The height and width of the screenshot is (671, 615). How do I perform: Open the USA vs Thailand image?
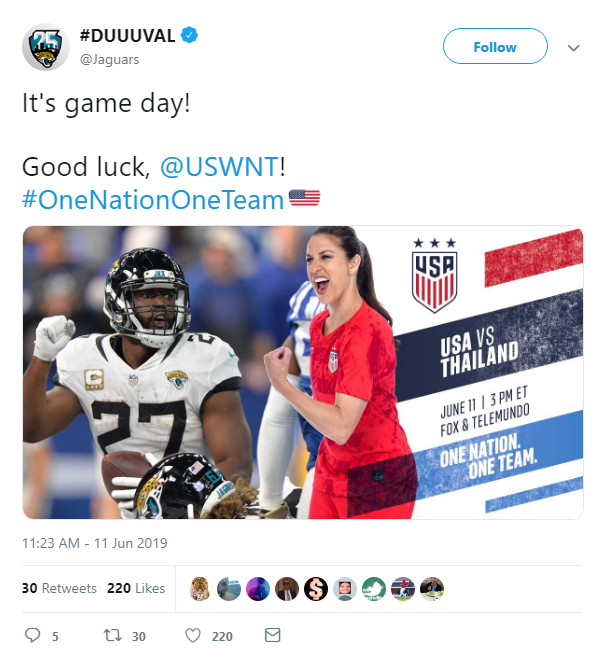(x=303, y=372)
